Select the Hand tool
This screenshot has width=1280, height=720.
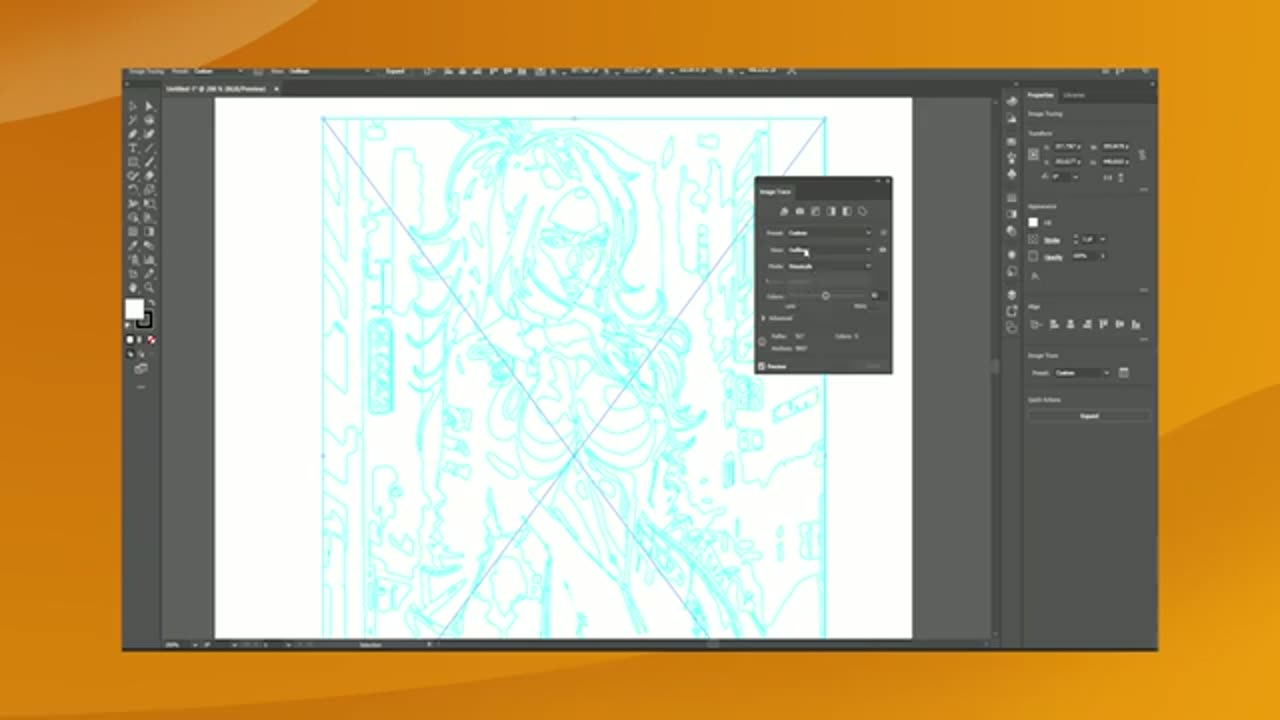133,288
